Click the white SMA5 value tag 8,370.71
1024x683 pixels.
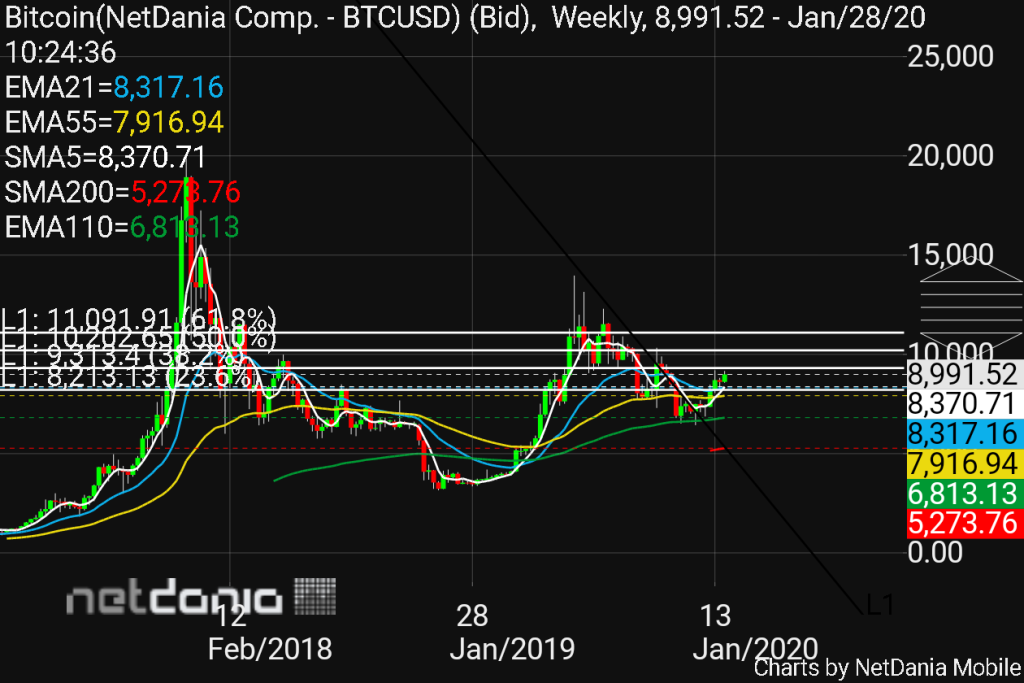tap(964, 404)
